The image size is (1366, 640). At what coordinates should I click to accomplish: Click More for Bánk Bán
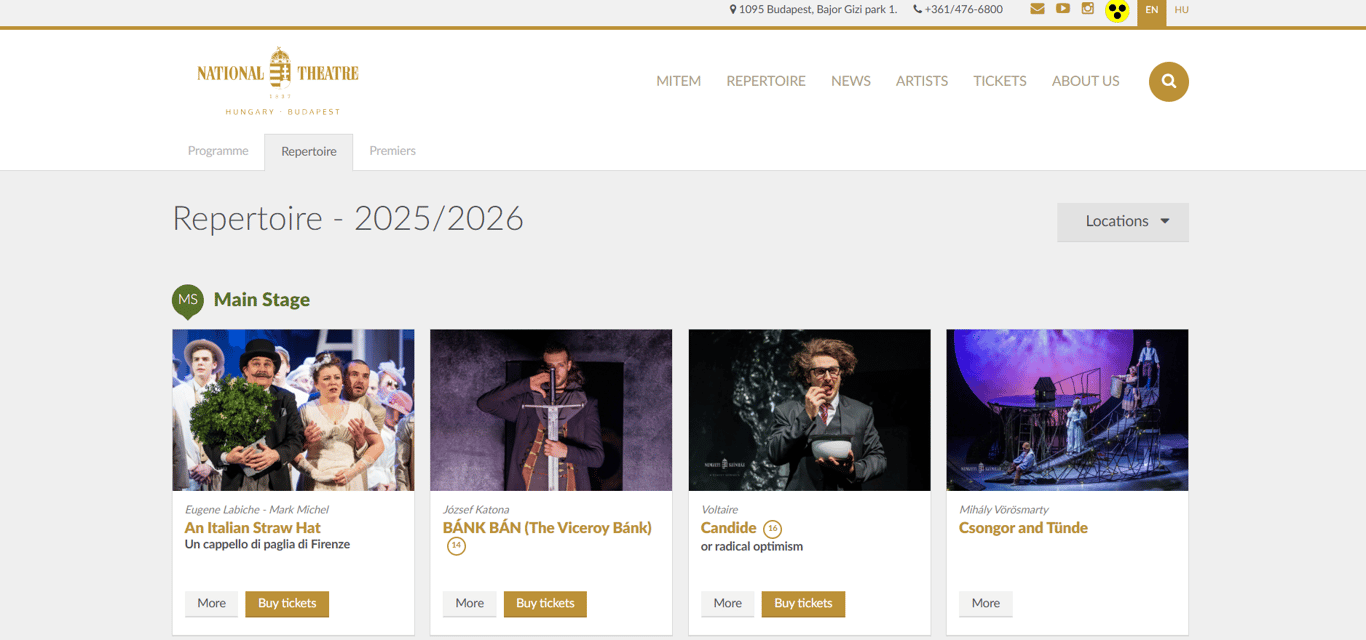coord(469,604)
